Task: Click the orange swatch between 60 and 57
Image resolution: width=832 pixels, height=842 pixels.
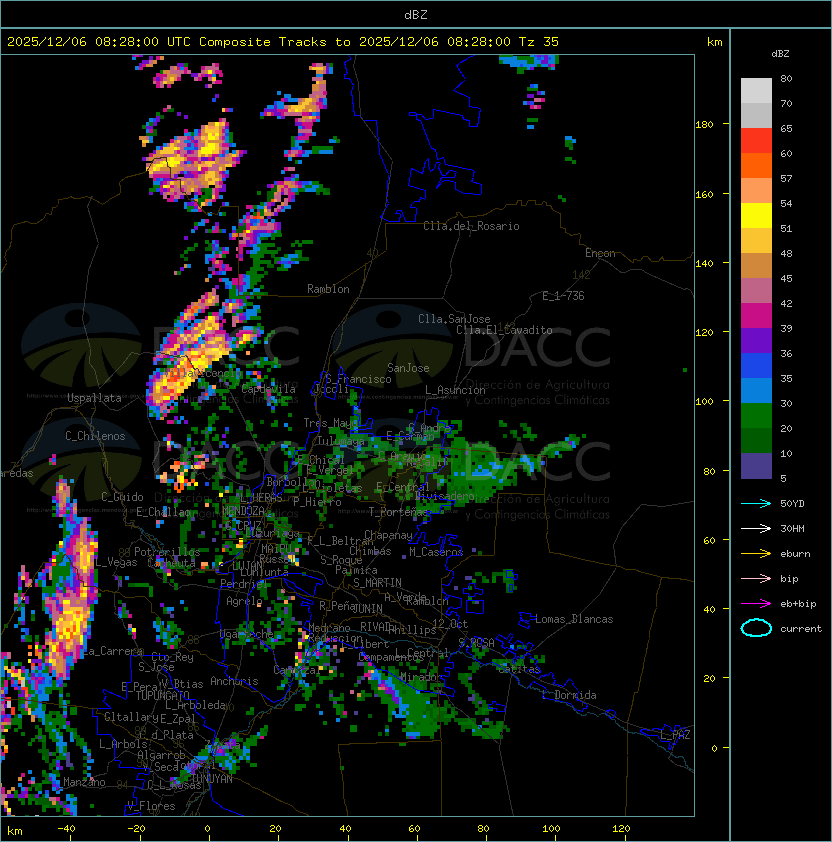Action: coord(756,165)
